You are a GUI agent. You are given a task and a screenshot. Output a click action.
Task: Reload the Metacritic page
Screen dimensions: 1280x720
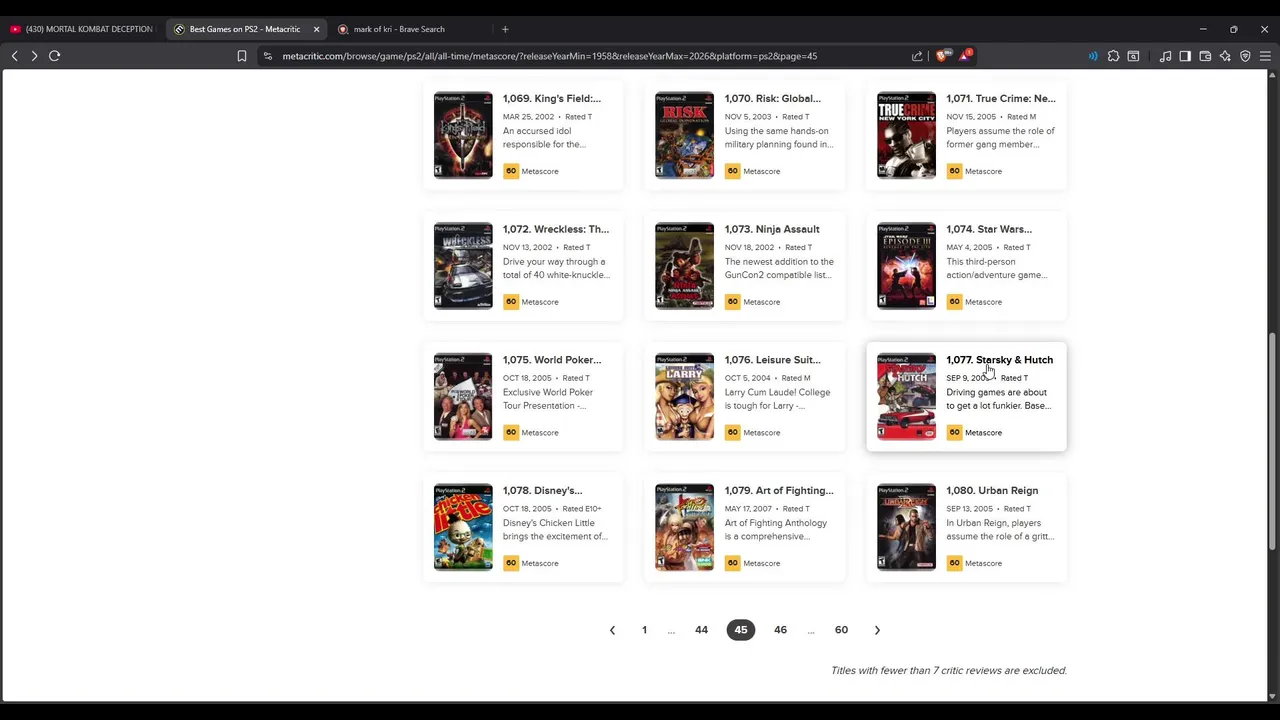tap(55, 56)
